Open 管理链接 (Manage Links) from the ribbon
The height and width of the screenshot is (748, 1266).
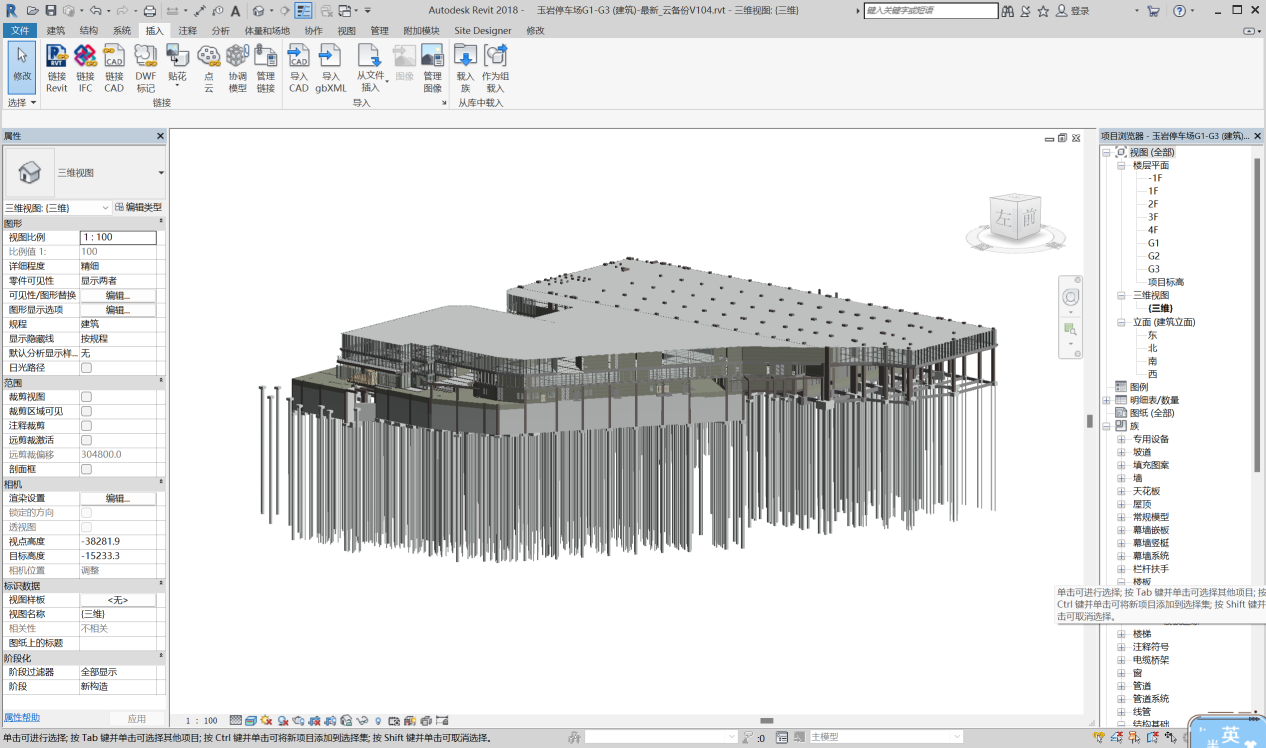tap(265, 68)
